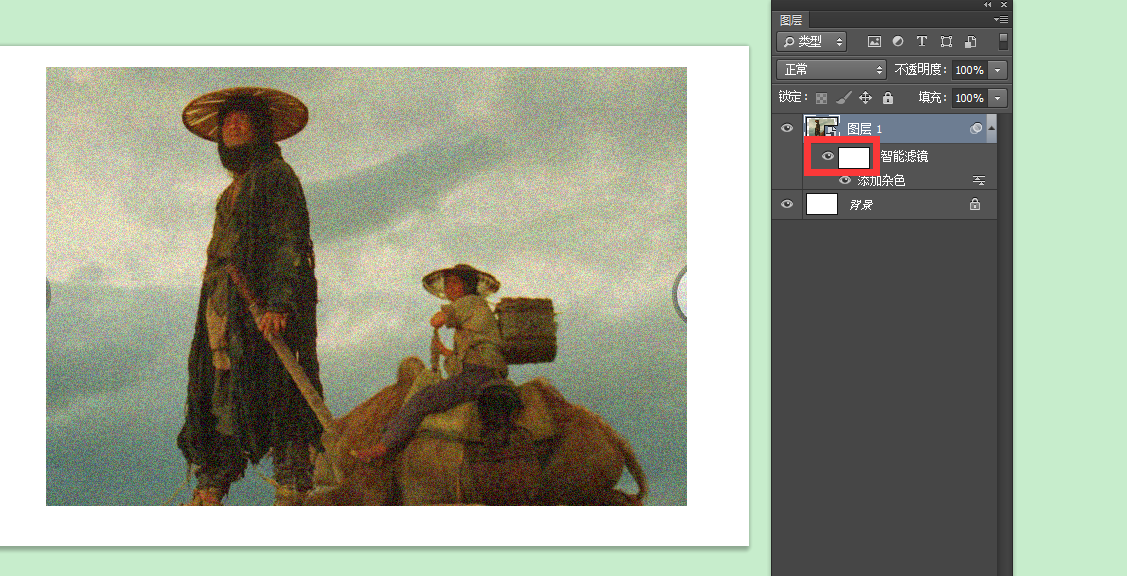Click the smart filter indicator icon on 图层 1

tap(975, 129)
